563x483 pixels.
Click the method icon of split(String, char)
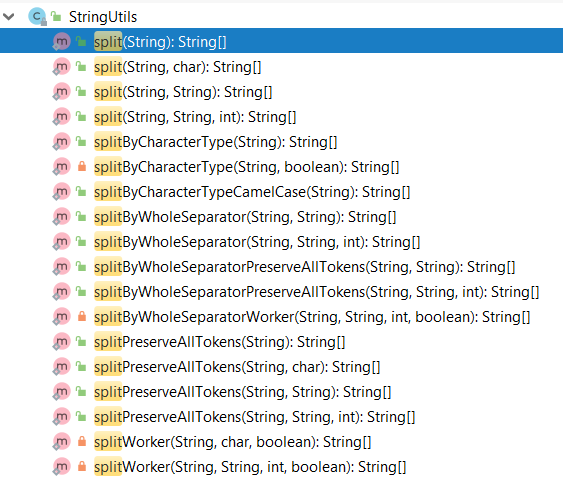pos(61,67)
